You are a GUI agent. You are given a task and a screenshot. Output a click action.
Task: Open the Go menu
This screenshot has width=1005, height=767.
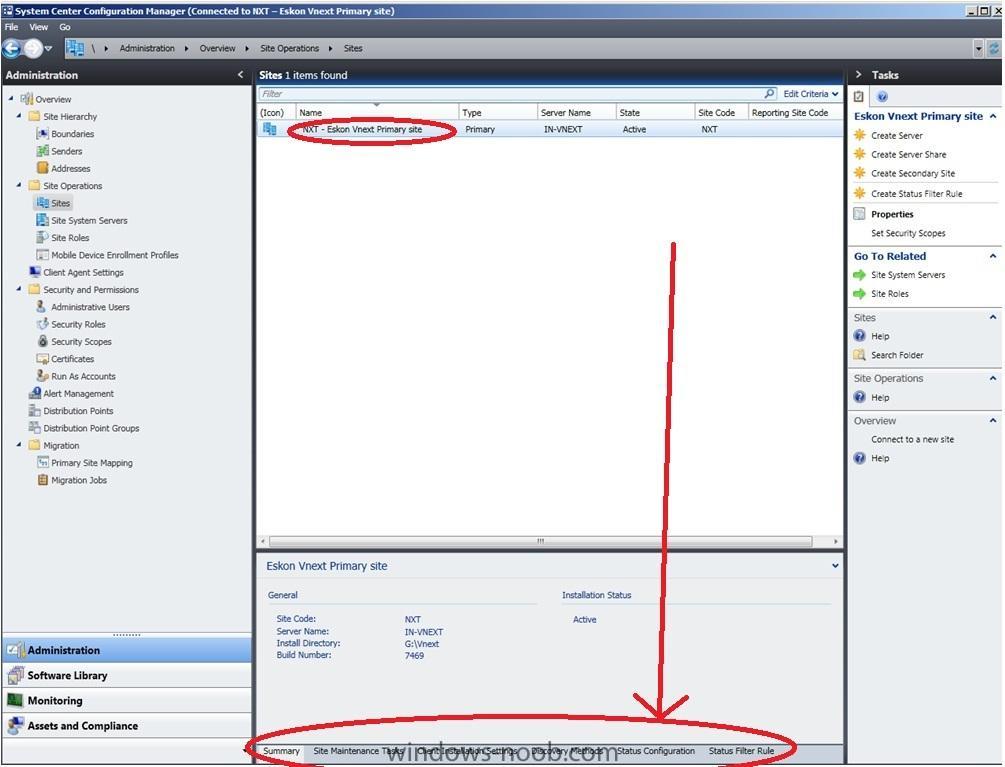tap(65, 27)
